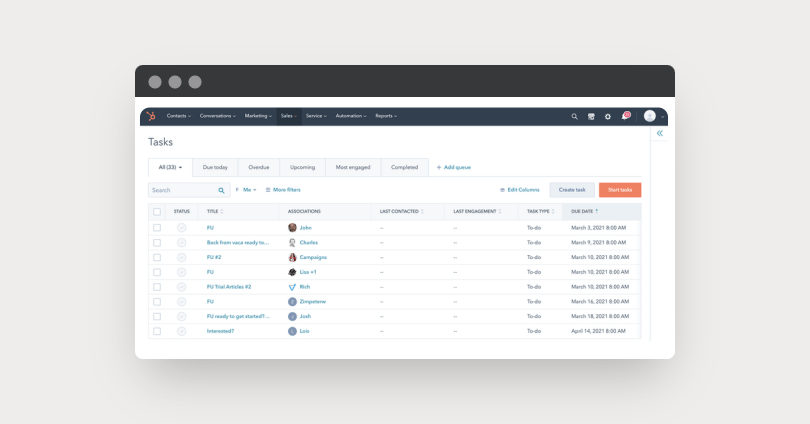
Task: Expand the Me owner filter dropdown
Action: [246, 190]
